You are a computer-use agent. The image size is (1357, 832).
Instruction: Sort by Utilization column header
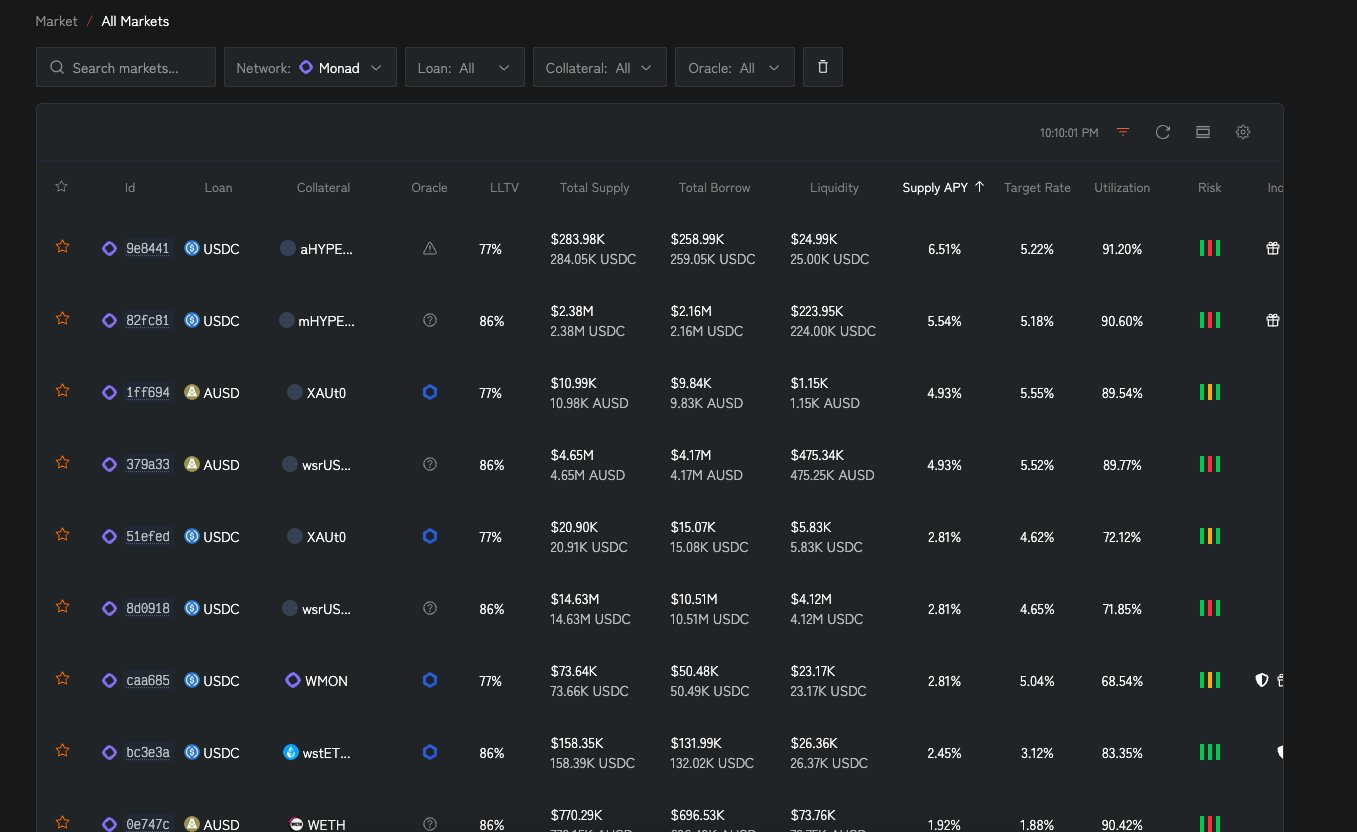(x=1121, y=188)
